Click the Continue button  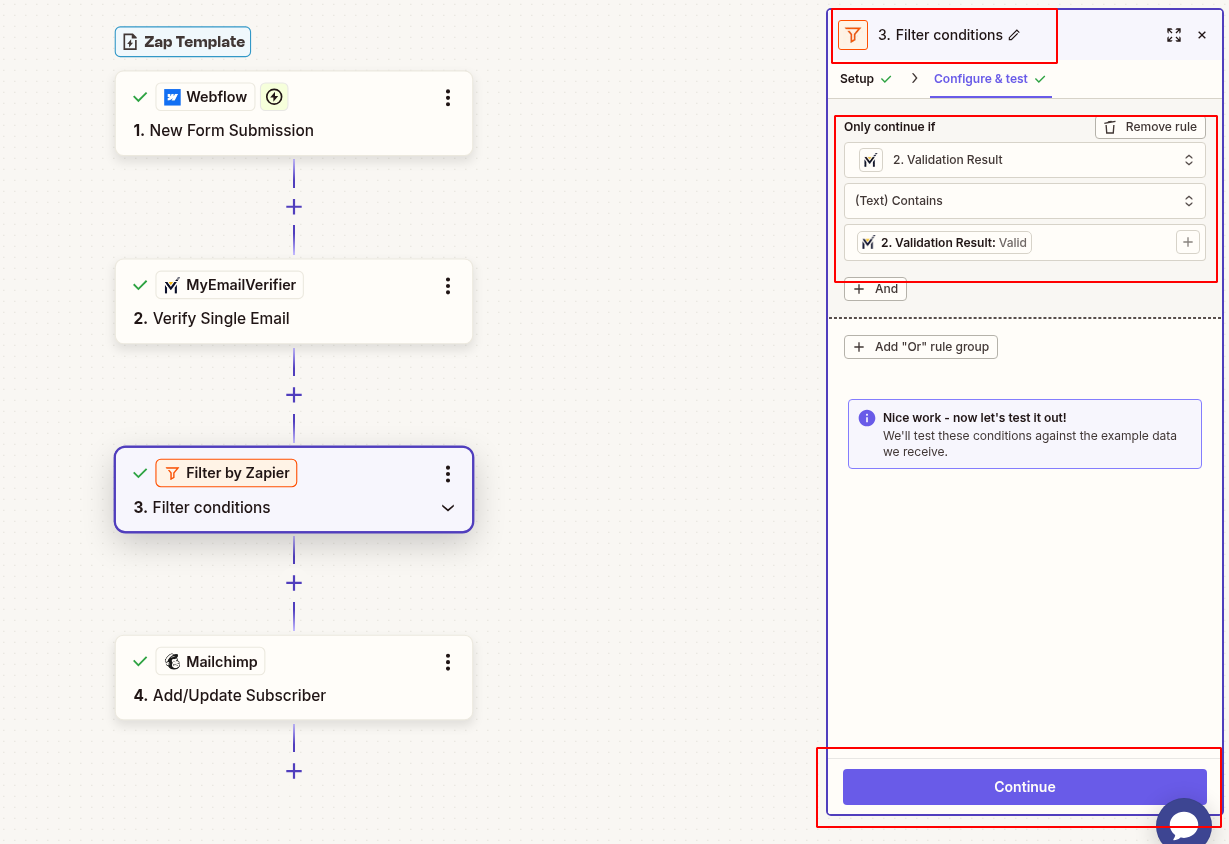point(1024,787)
